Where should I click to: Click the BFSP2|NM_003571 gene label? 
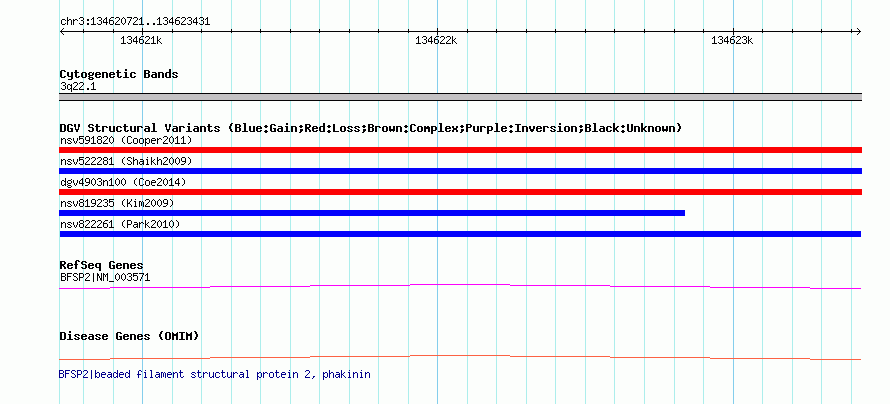click(x=105, y=277)
